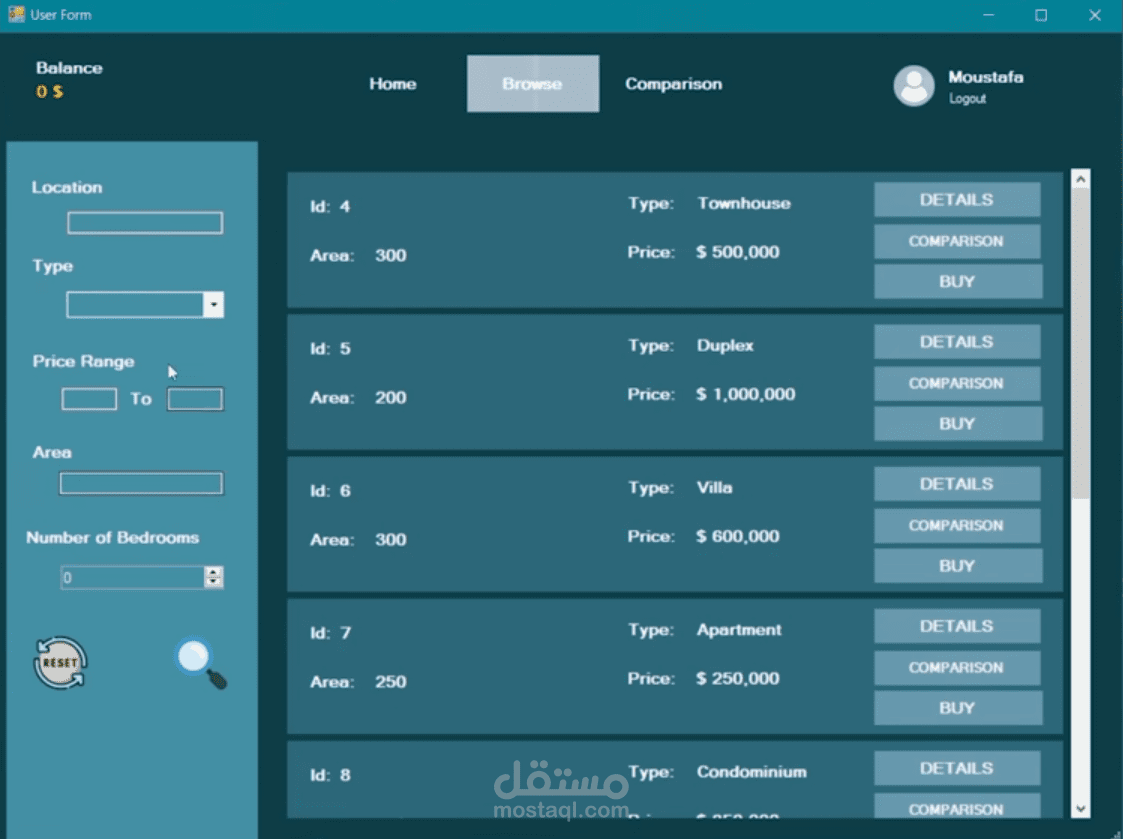Click the Location input field

click(145, 223)
